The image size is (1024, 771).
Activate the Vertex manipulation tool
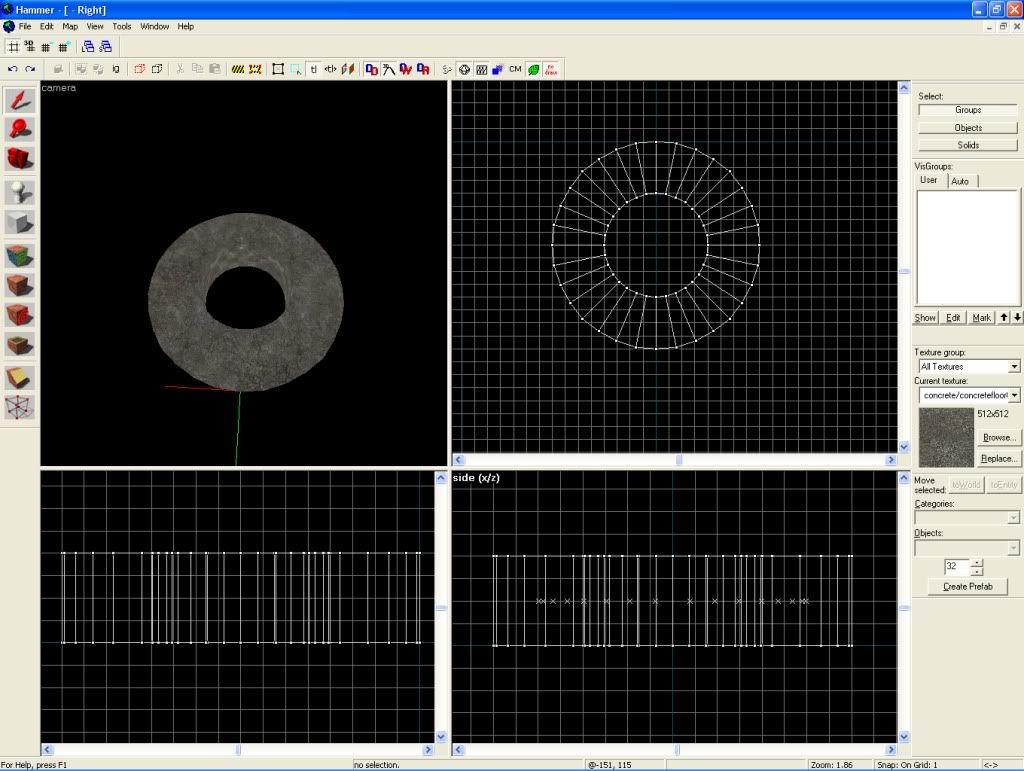point(20,407)
